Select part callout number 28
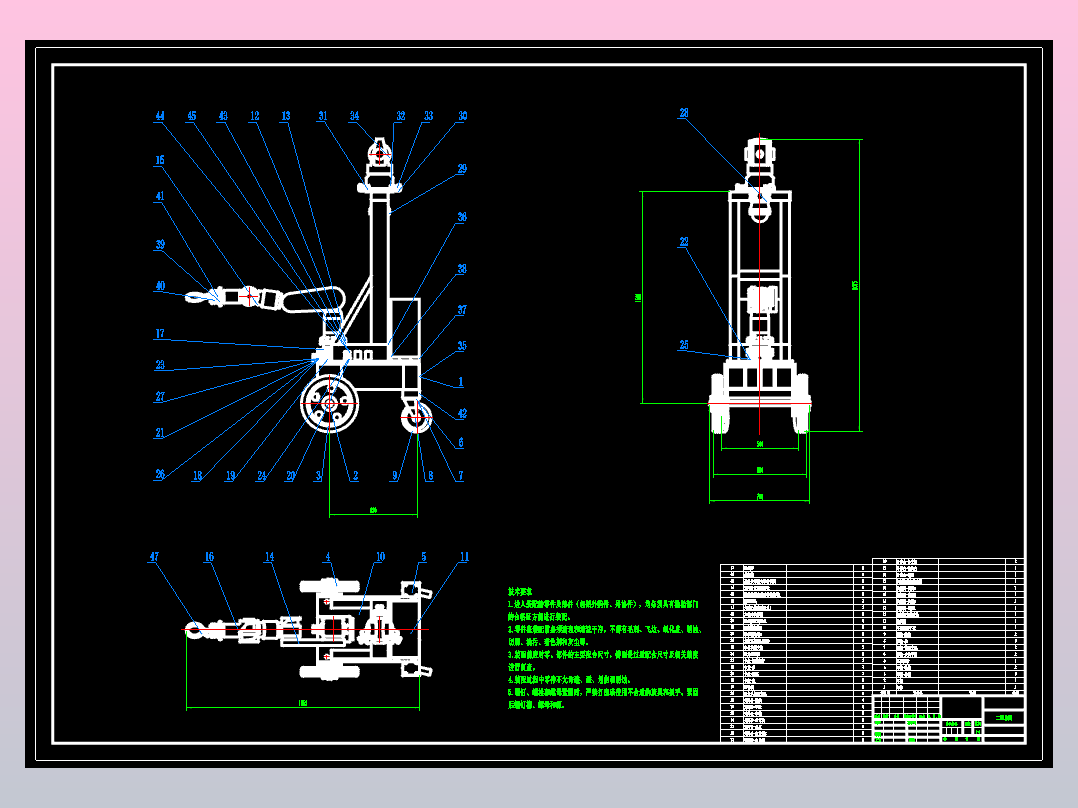The image size is (1078, 808). (684, 113)
